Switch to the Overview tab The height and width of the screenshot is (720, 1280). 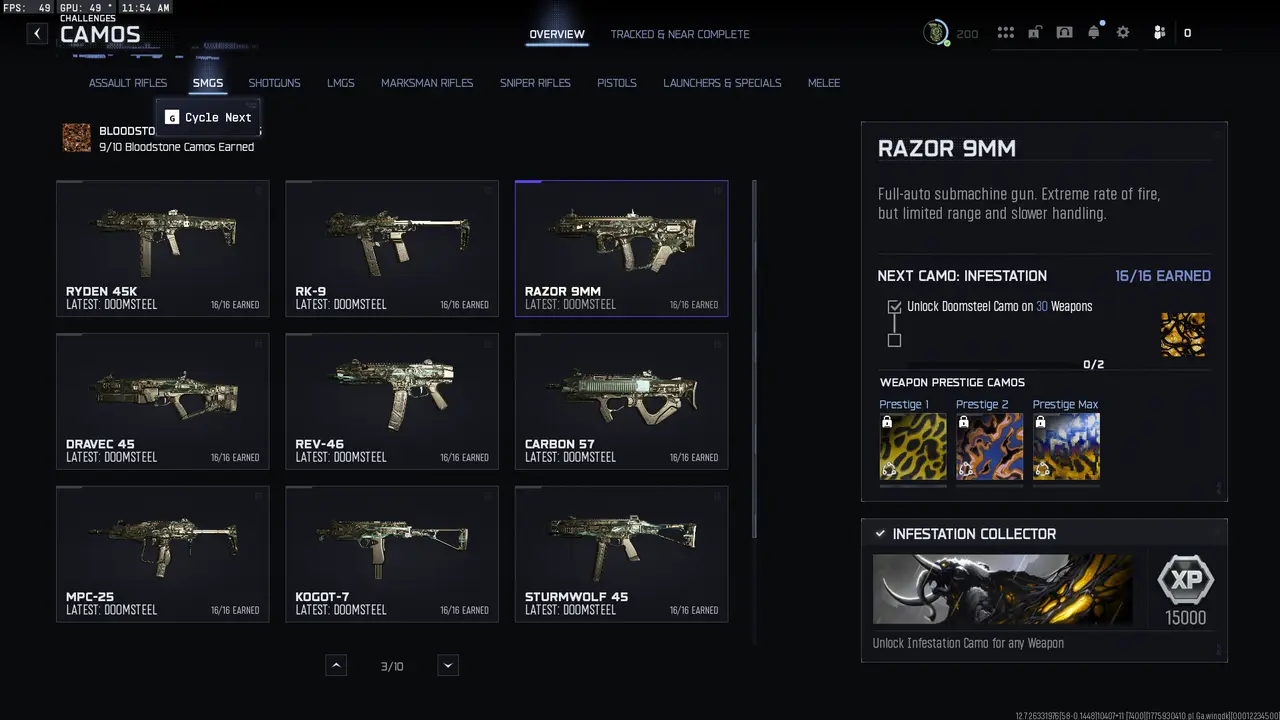[557, 34]
